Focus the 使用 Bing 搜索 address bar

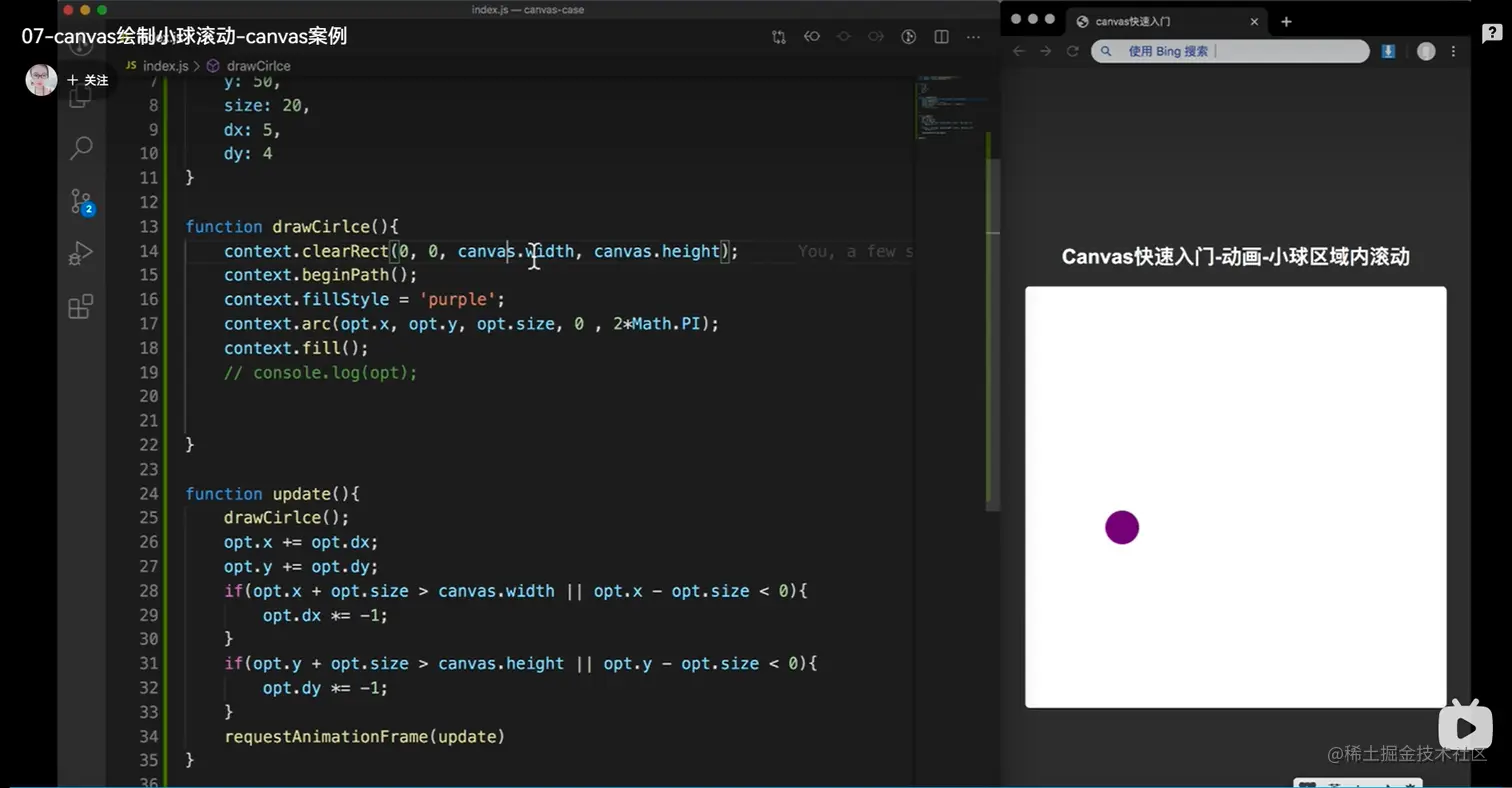1230,51
